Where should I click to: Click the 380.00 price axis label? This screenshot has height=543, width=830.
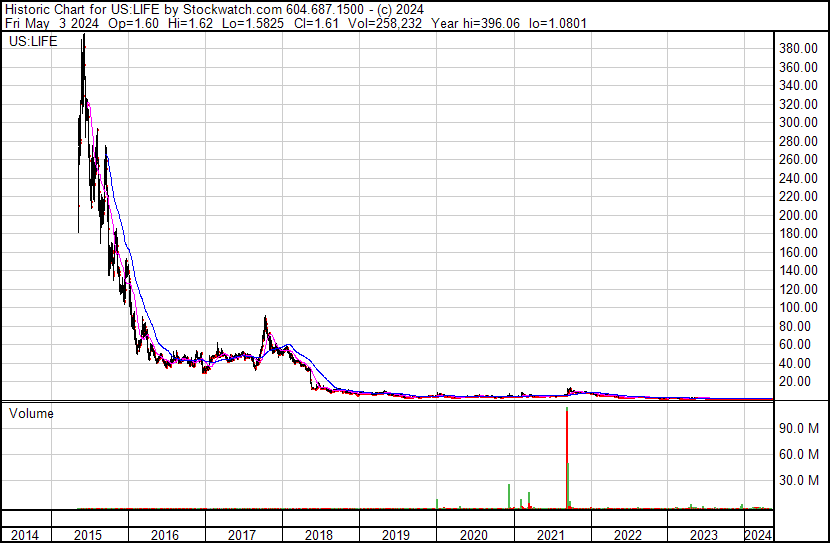pyautogui.click(x=801, y=48)
